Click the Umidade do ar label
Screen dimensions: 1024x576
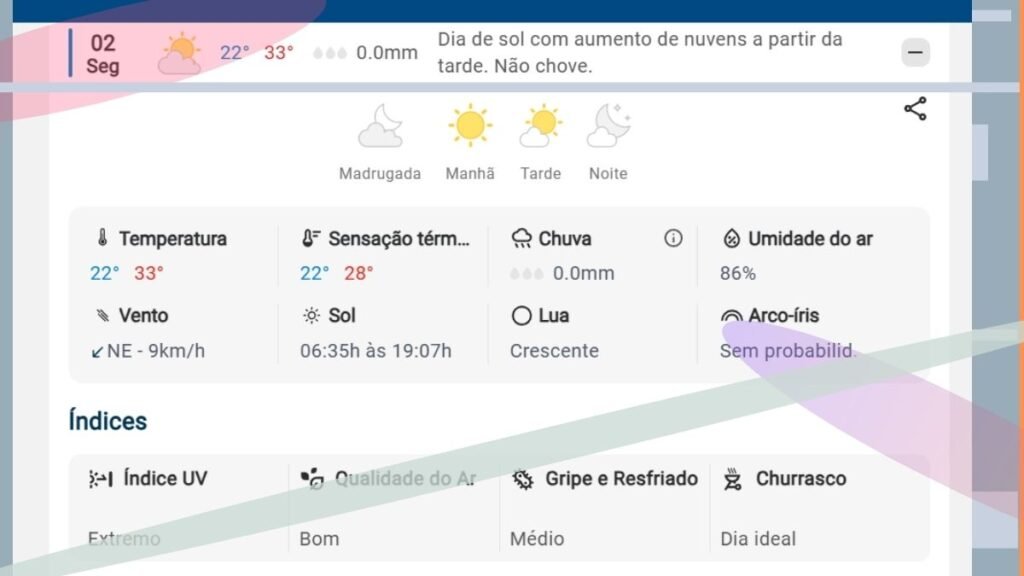tap(810, 238)
